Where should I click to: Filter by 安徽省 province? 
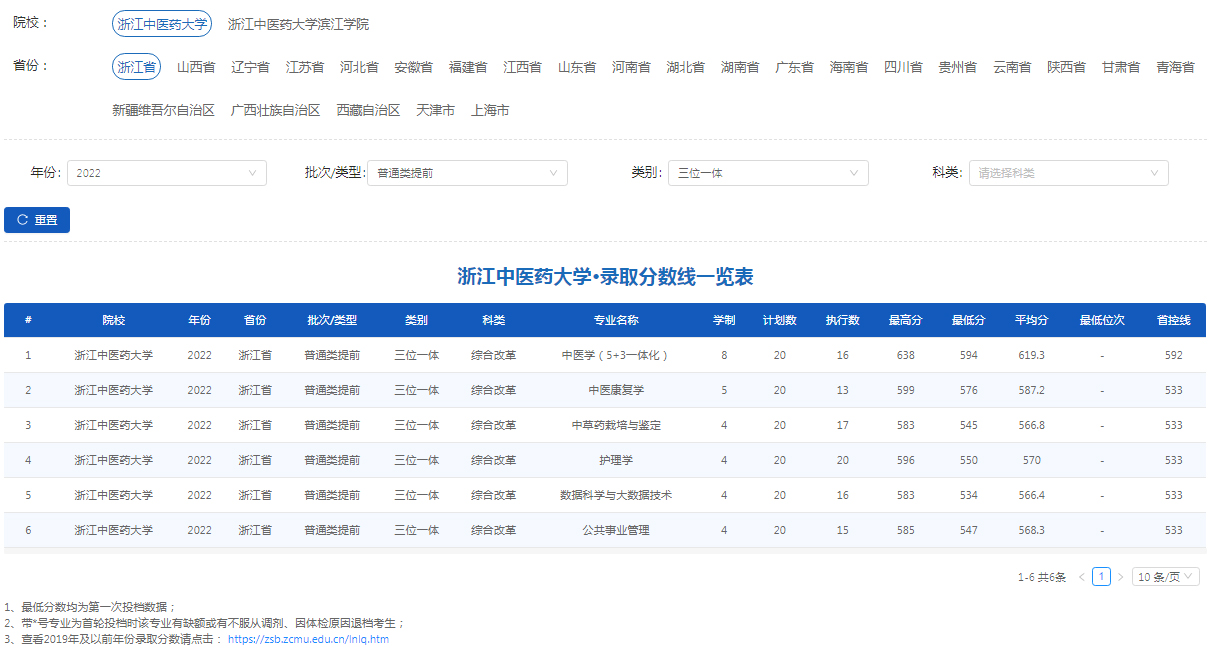click(413, 67)
